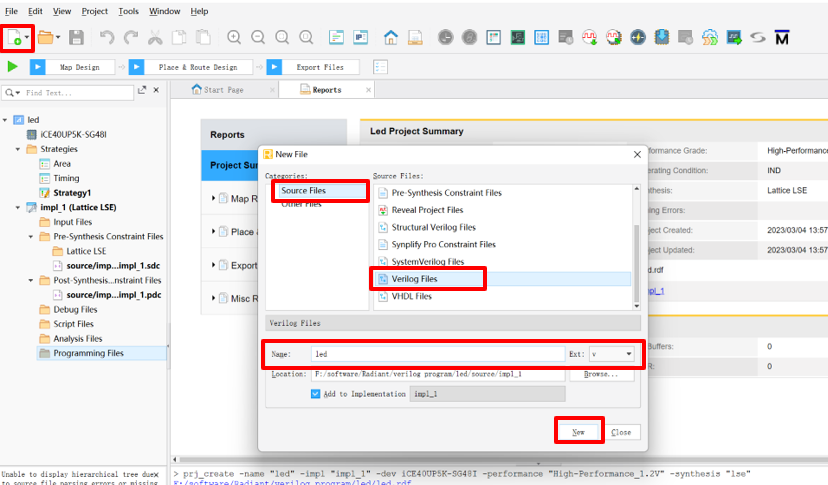
Task: Select Verilog Files in source list
Action: (415, 278)
